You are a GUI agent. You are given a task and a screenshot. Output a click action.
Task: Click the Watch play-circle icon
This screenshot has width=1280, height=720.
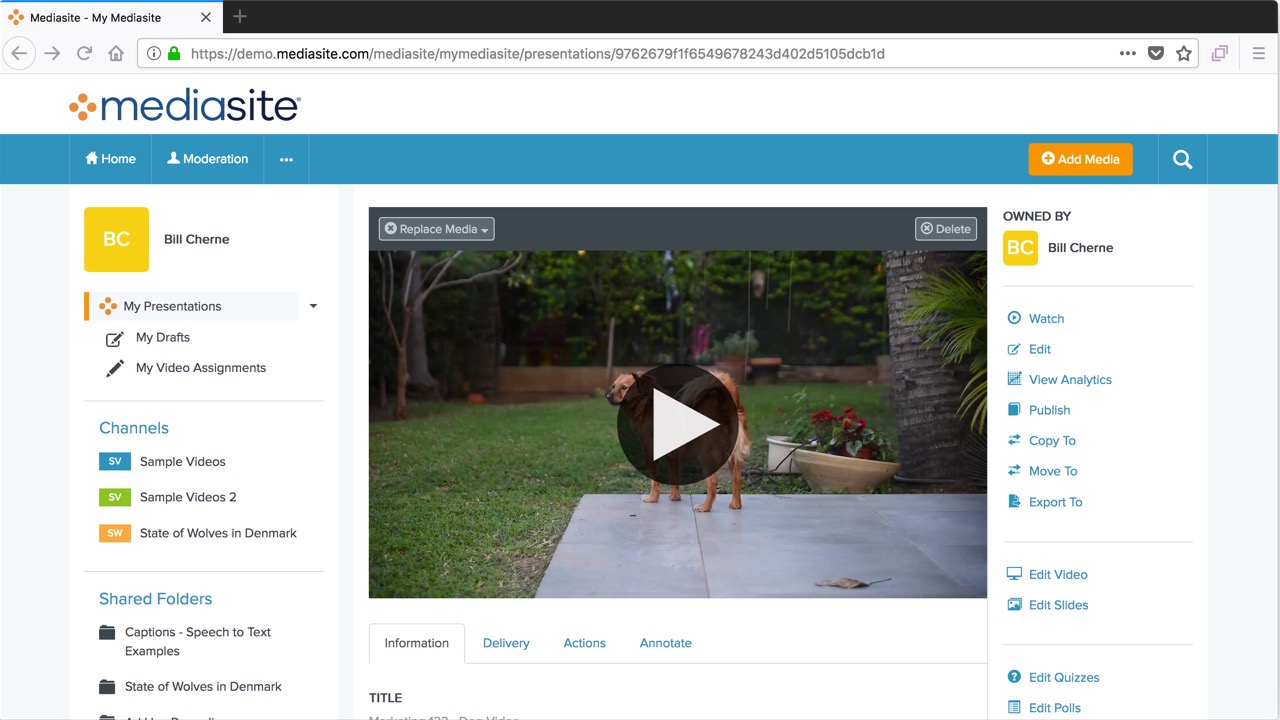click(1014, 318)
